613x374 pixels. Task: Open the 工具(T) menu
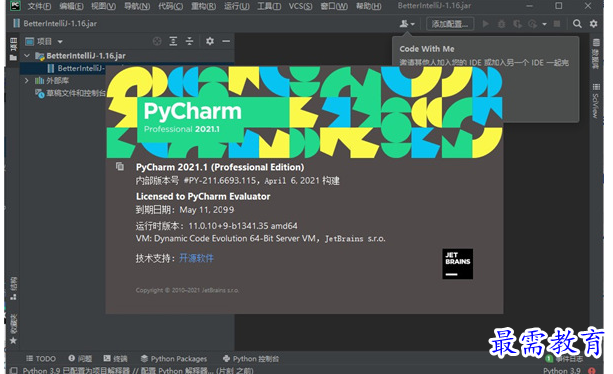point(269,6)
